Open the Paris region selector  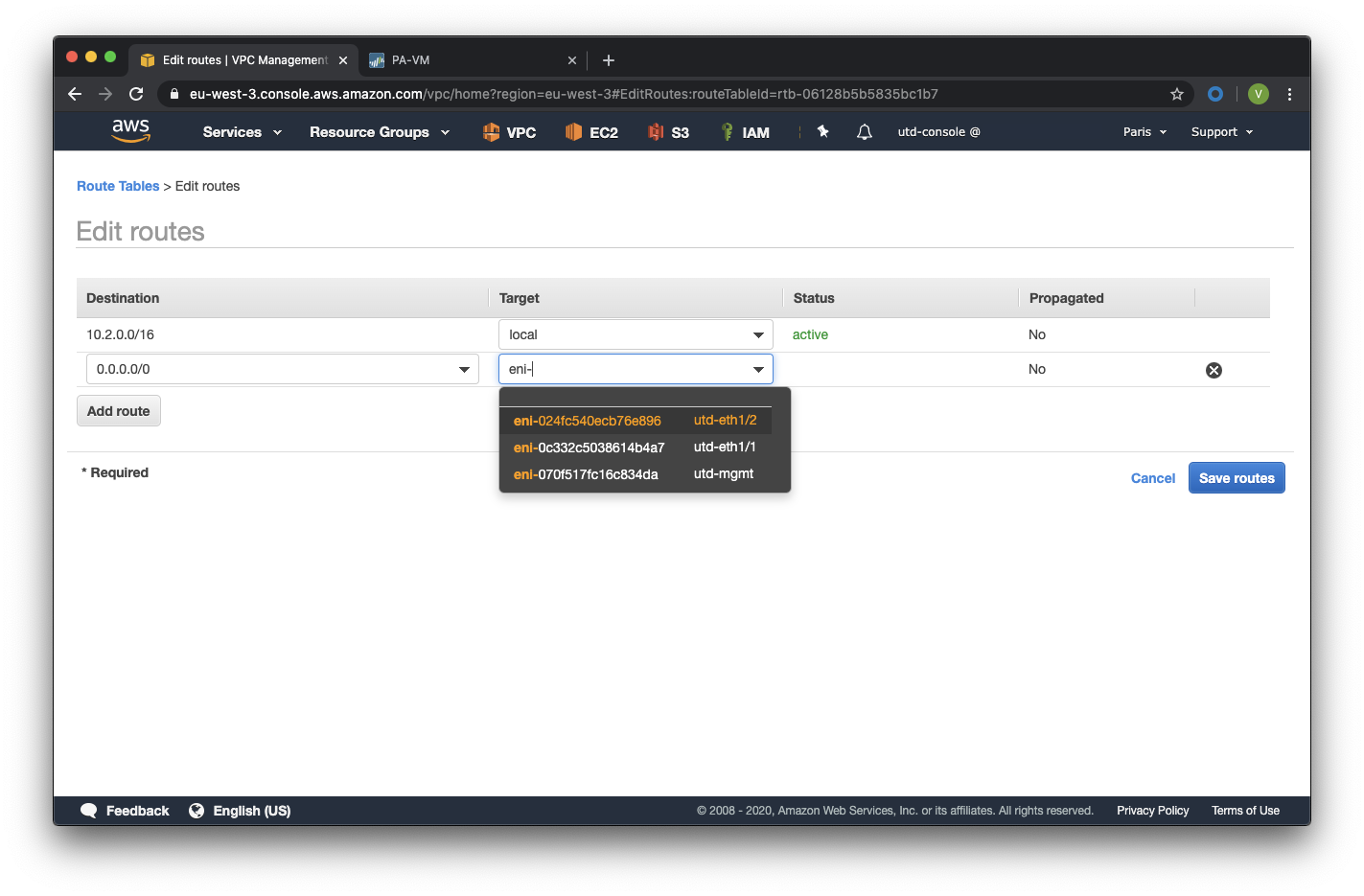1144,132
